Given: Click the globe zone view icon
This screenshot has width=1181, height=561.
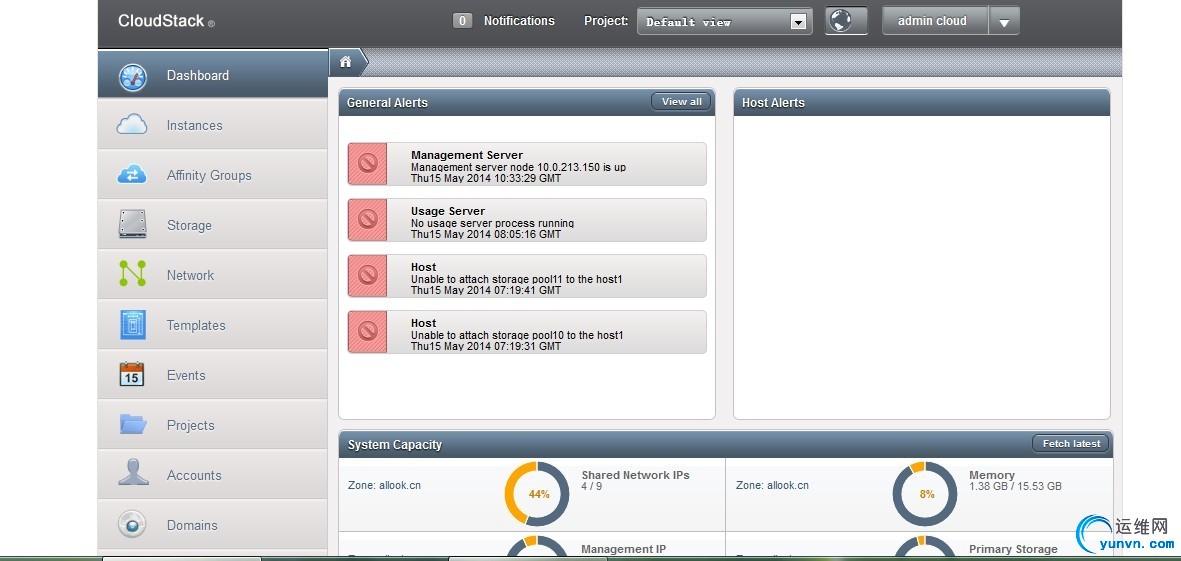Looking at the screenshot, I should coord(846,20).
